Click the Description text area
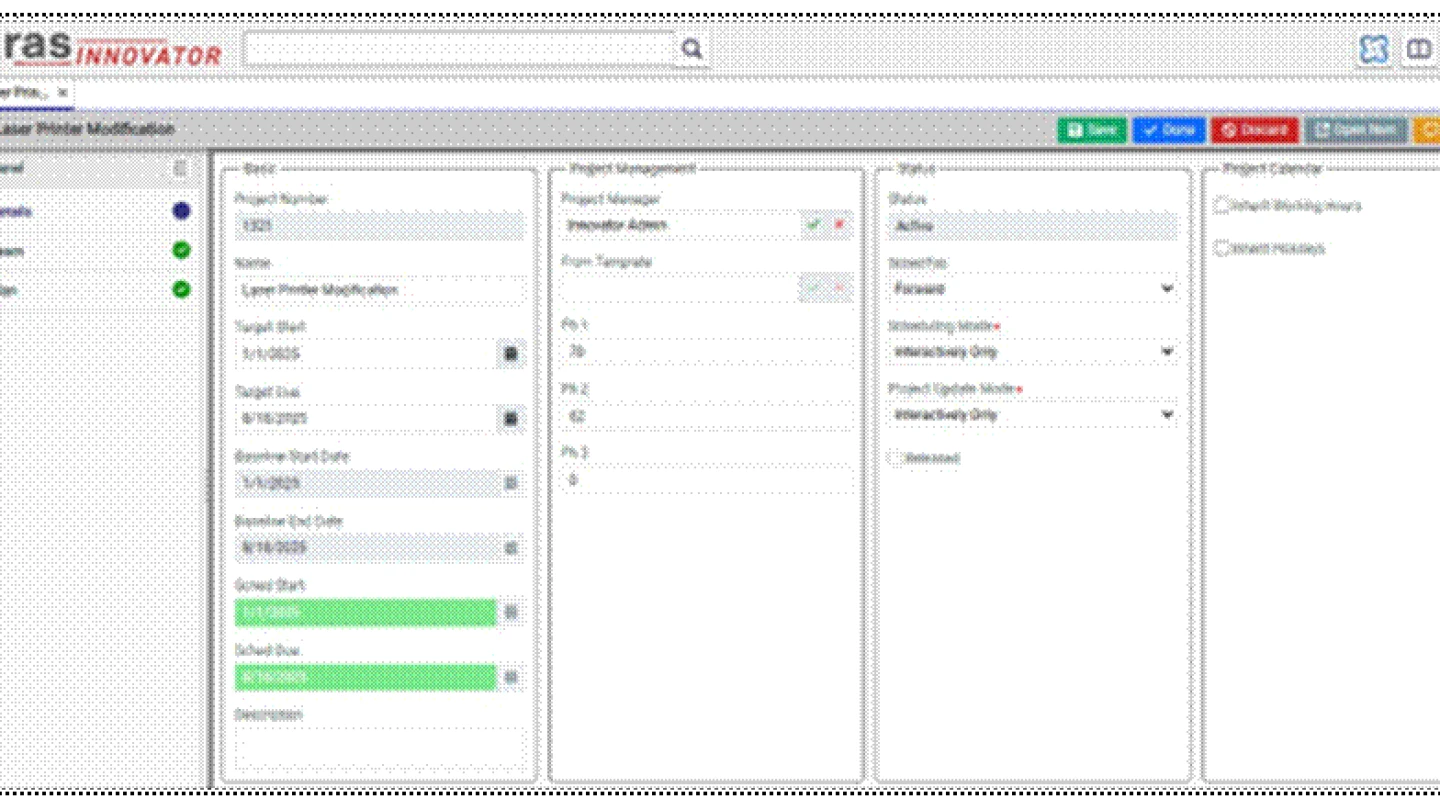 click(380, 752)
